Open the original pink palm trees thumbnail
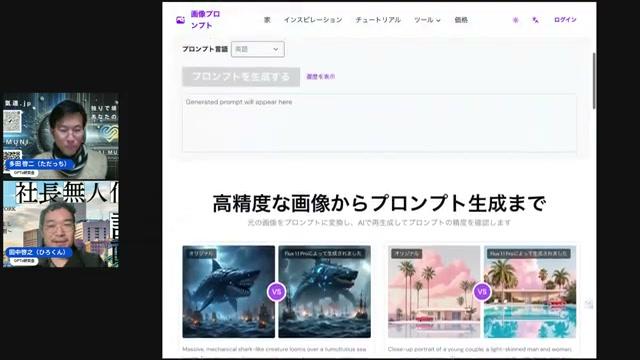The width and height of the screenshot is (640, 360). [x=434, y=291]
